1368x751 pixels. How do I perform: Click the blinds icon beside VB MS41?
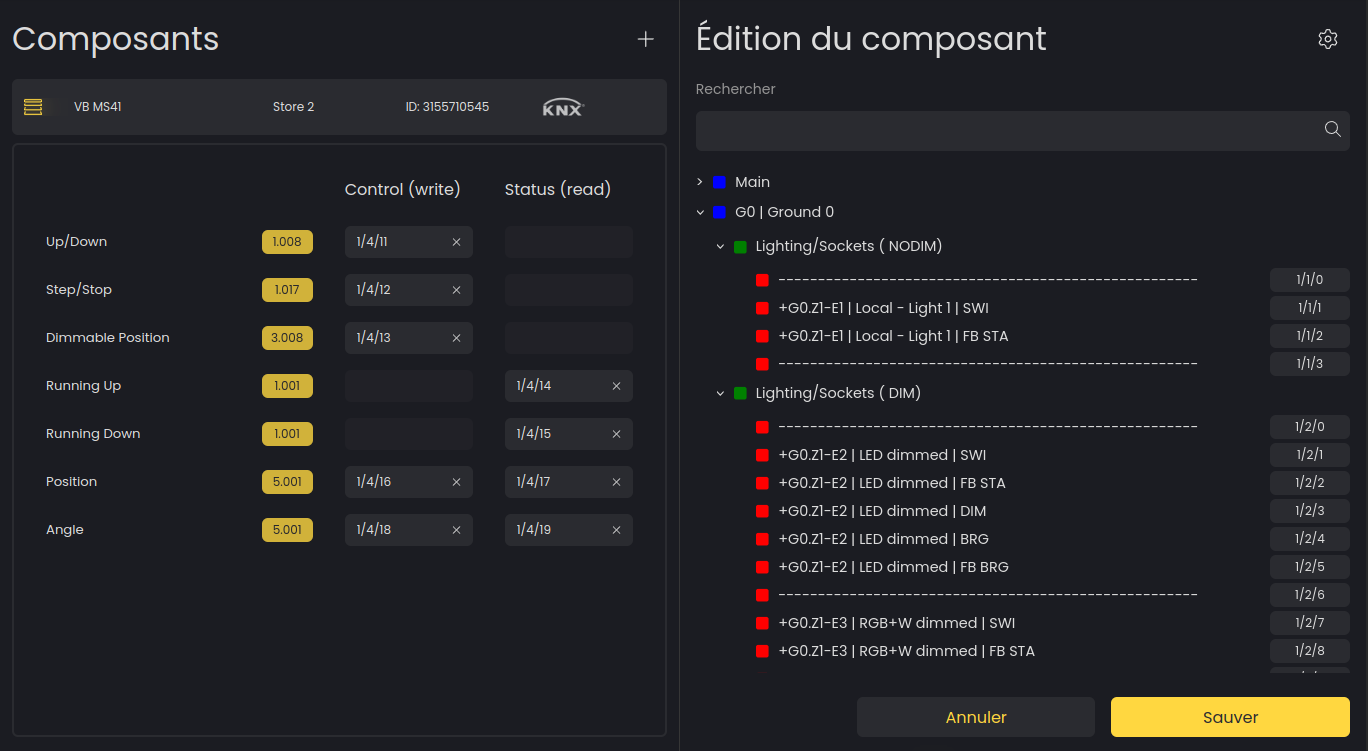tap(33, 107)
